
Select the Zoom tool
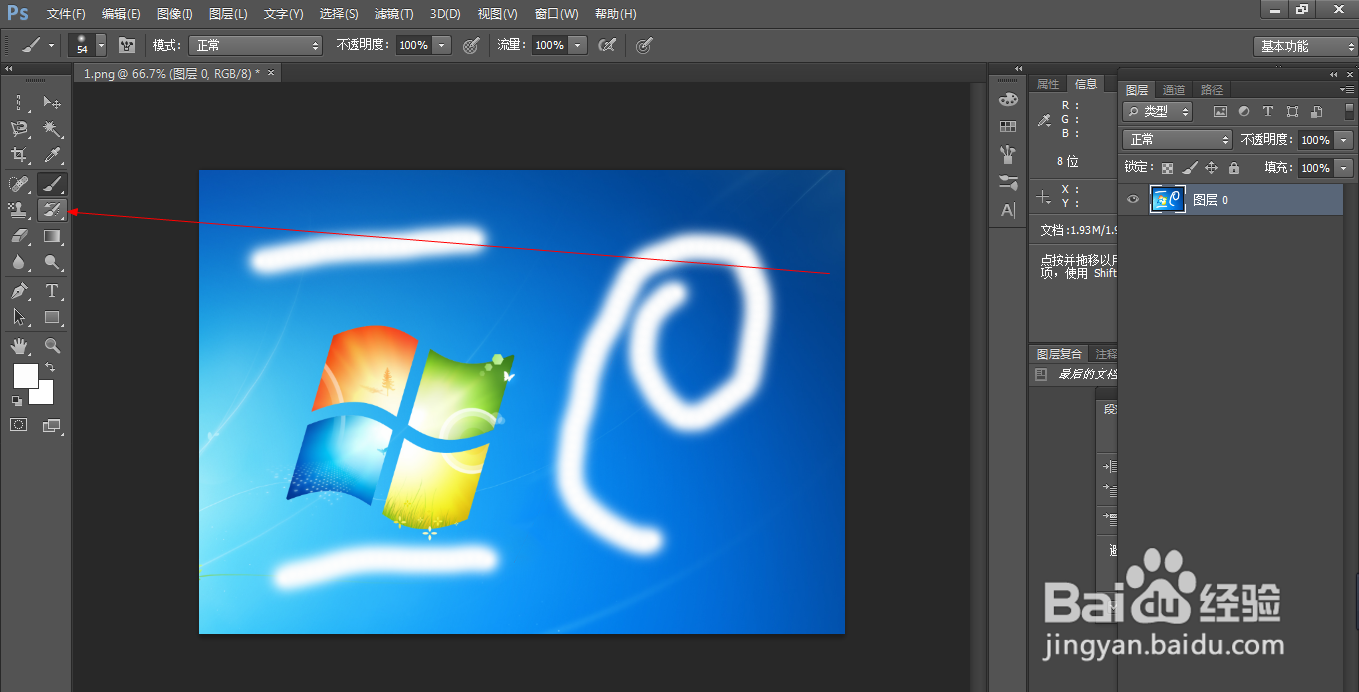[52, 346]
